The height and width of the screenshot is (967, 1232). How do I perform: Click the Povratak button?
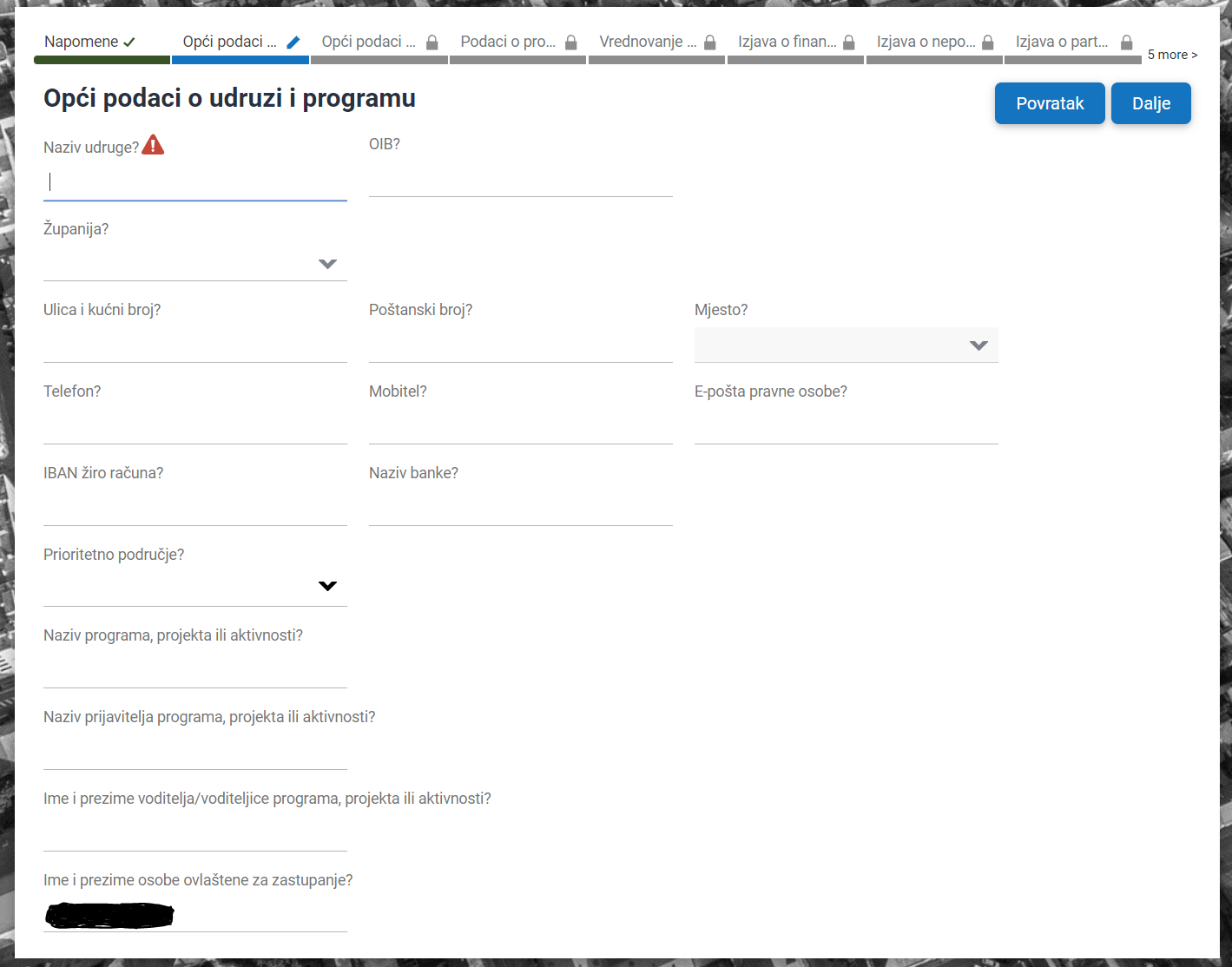(x=1050, y=103)
